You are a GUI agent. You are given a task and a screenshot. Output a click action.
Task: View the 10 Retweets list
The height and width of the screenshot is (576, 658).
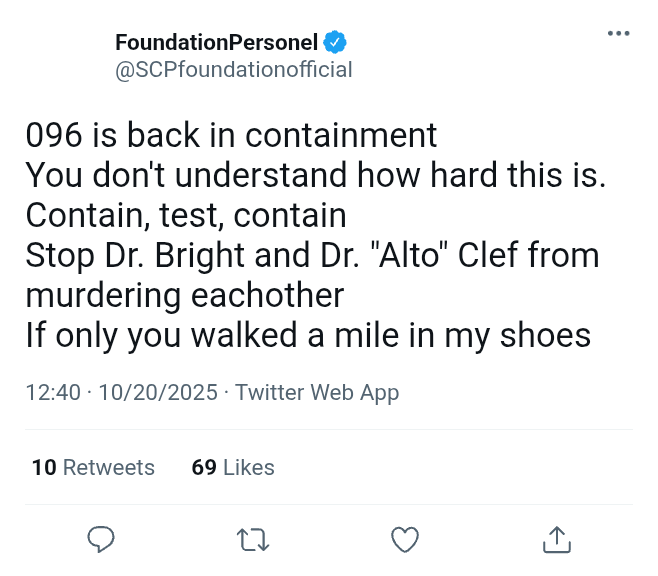pos(93,467)
